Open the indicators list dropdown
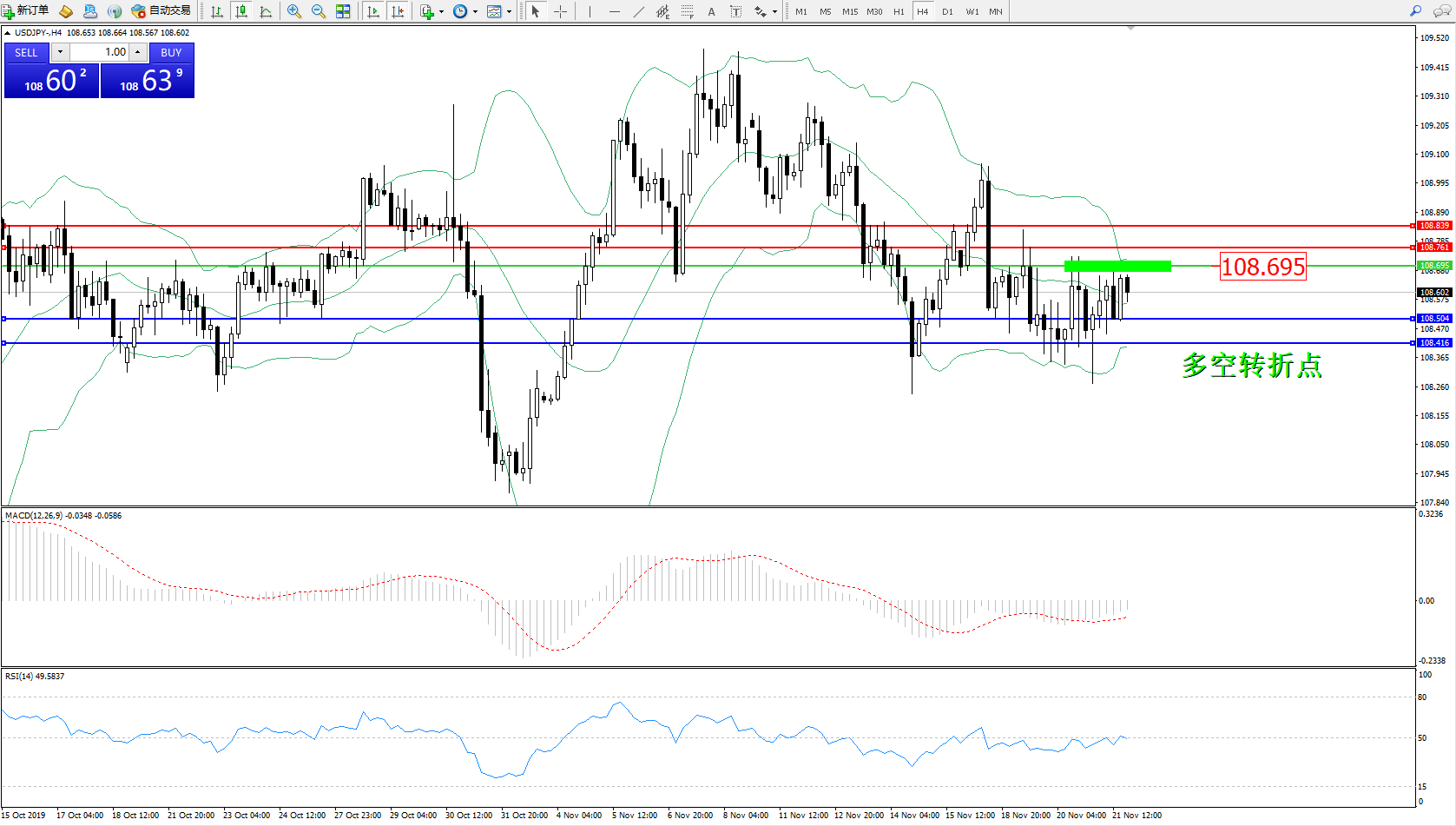This screenshot has width=1456, height=826. point(441,11)
